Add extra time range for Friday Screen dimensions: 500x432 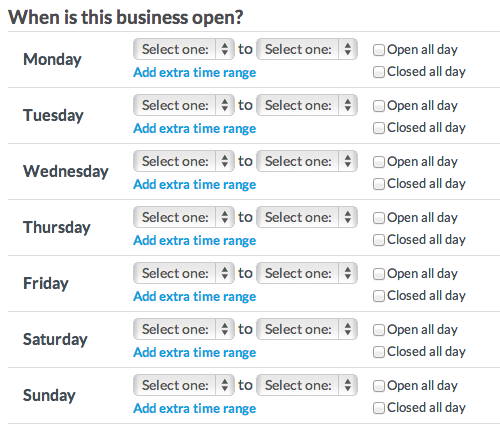click(x=195, y=297)
